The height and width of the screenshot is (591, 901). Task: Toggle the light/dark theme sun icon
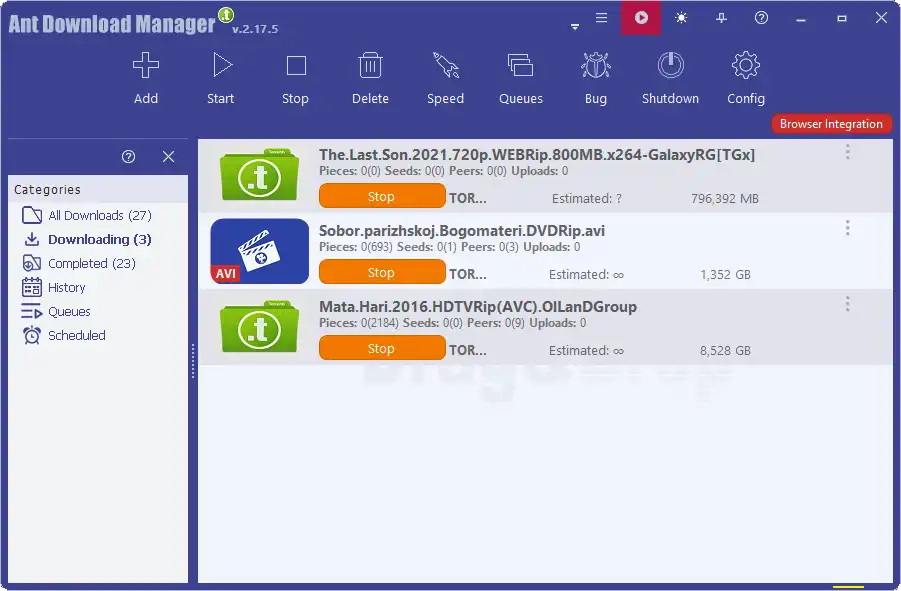coord(681,18)
